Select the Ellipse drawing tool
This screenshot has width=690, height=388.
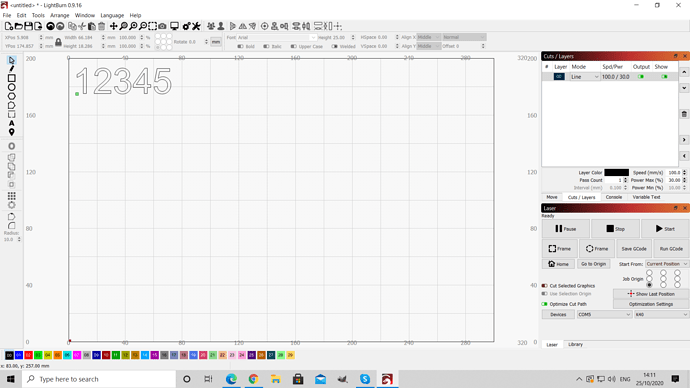click(x=11, y=87)
